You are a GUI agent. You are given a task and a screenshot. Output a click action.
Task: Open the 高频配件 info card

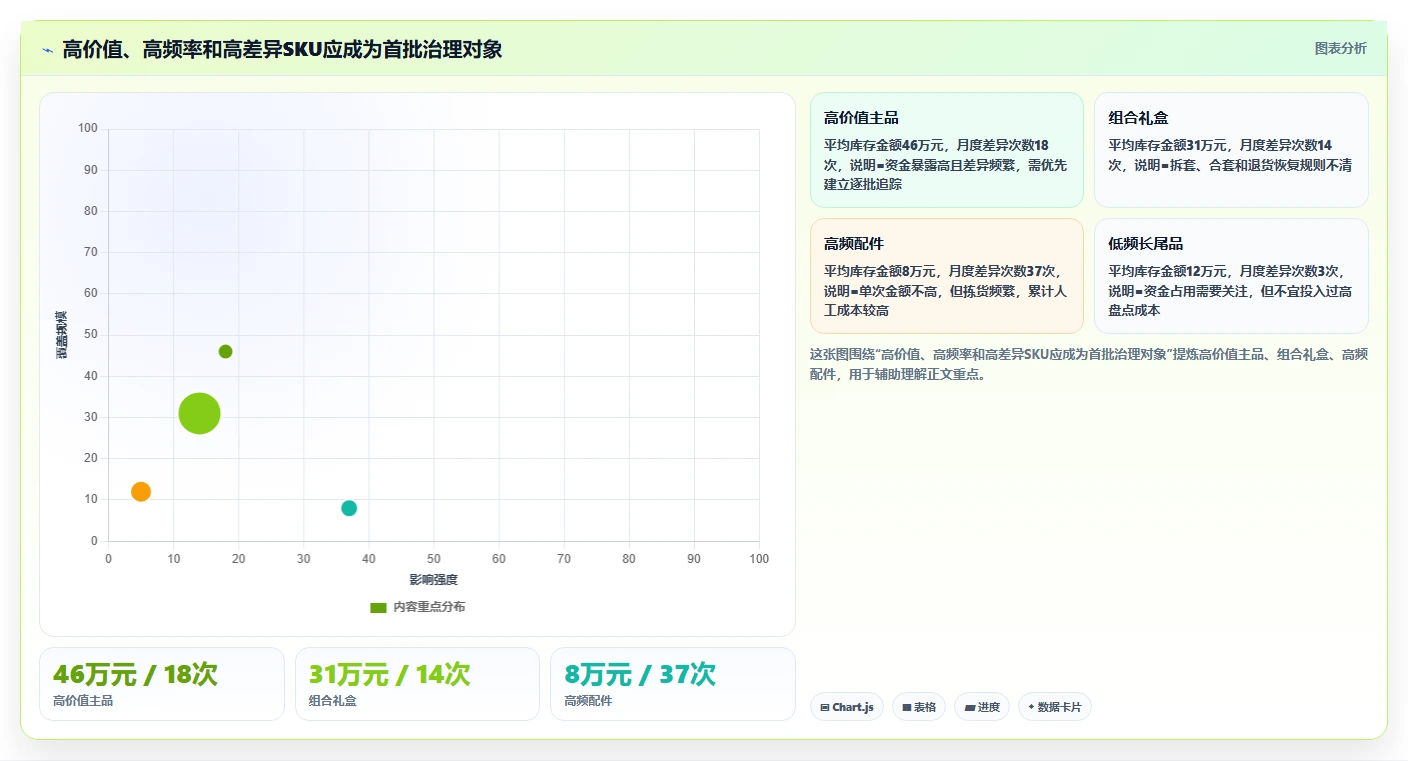pos(947,276)
